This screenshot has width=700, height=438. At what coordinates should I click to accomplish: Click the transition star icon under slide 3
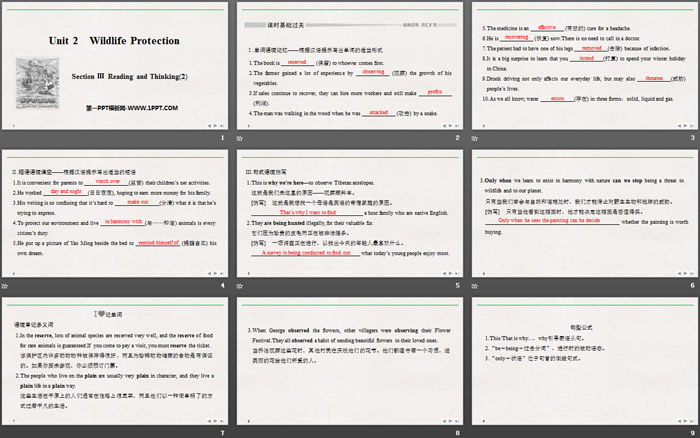click(x=475, y=138)
